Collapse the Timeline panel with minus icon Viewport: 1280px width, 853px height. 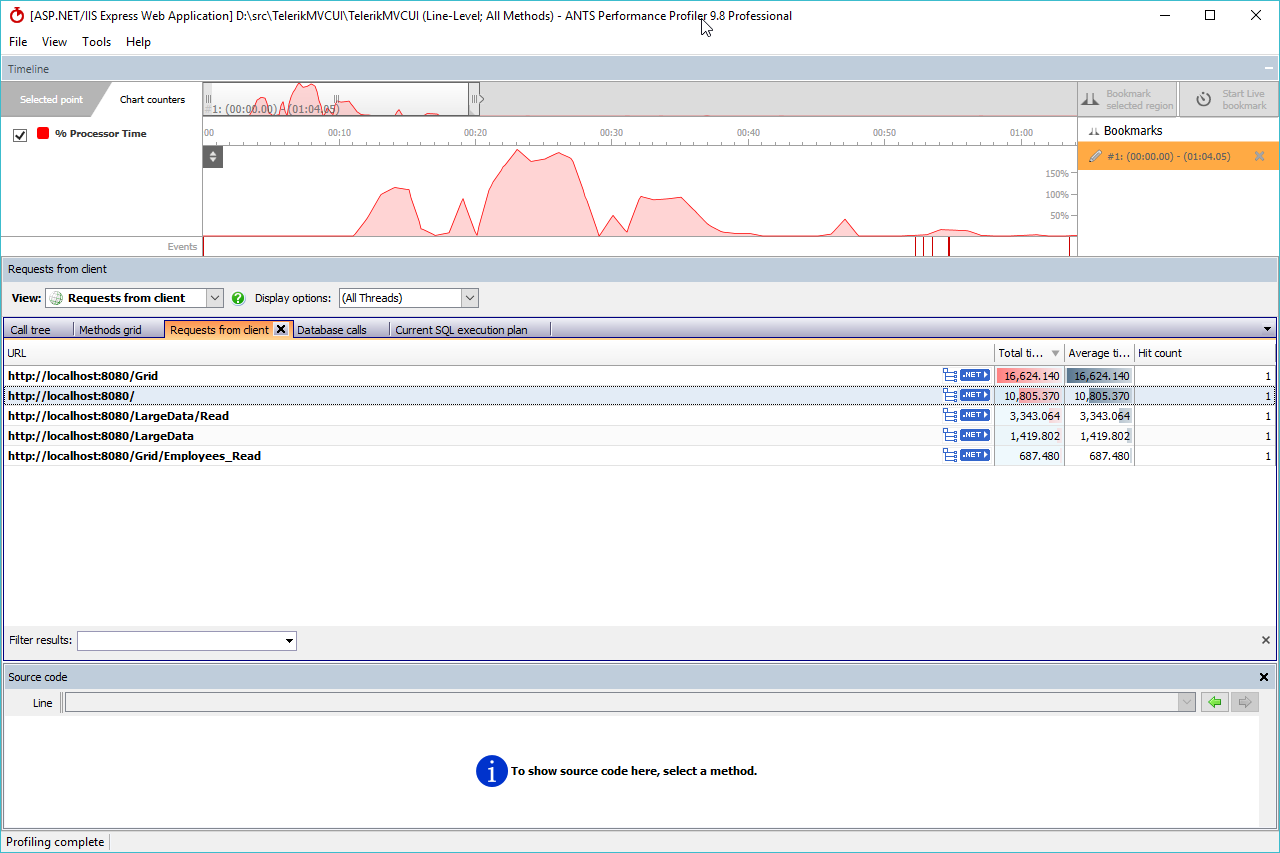(1268, 69)
